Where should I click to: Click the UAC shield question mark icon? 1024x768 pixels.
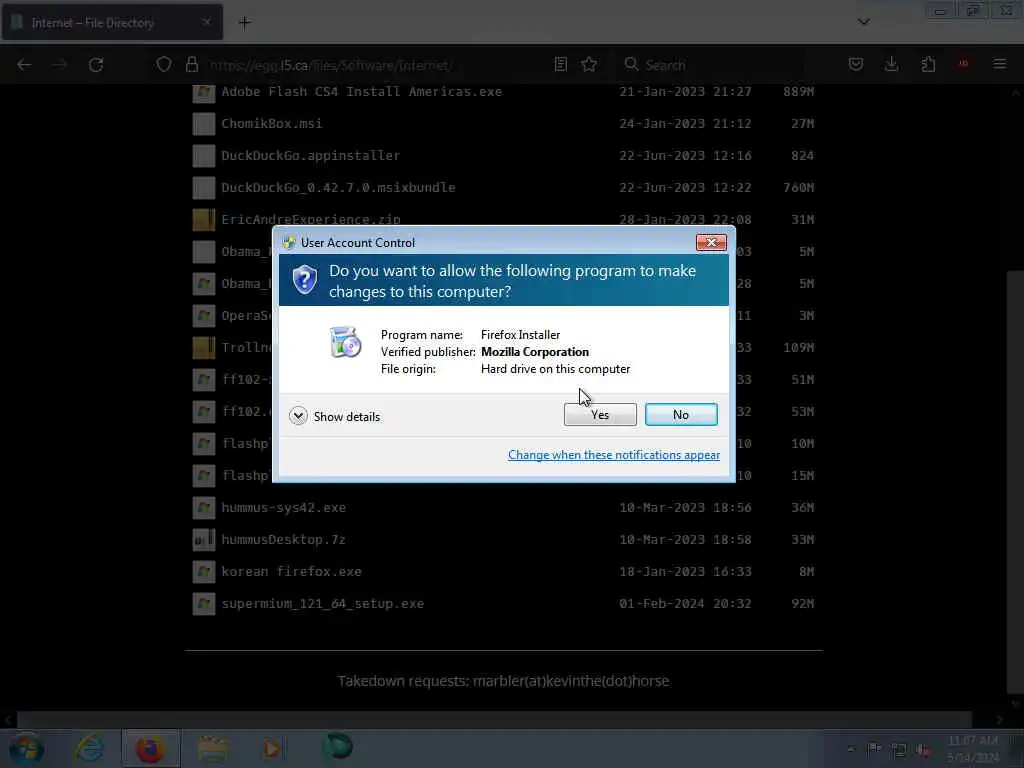tap(304, 280)
